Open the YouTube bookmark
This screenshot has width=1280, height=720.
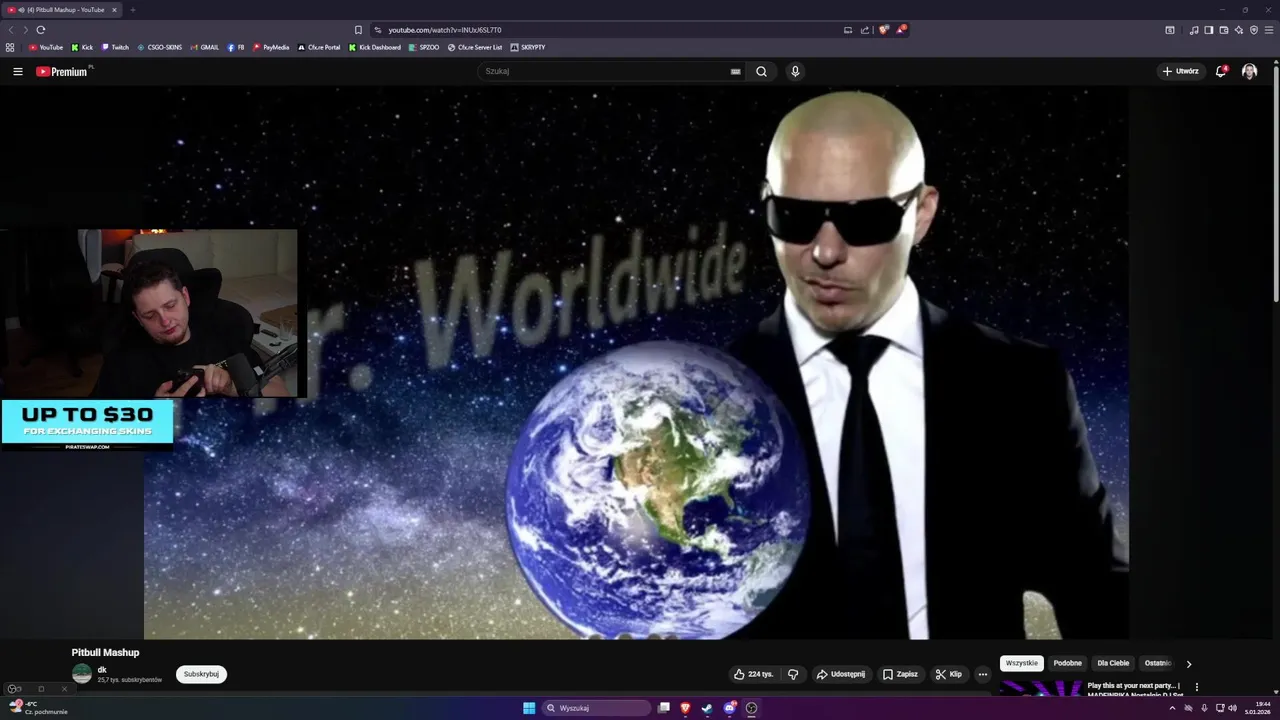tap(46, 47)
